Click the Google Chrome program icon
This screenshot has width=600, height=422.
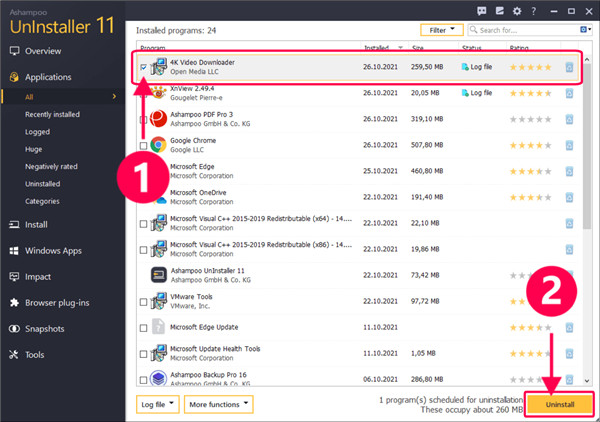[x=159, y=145]
